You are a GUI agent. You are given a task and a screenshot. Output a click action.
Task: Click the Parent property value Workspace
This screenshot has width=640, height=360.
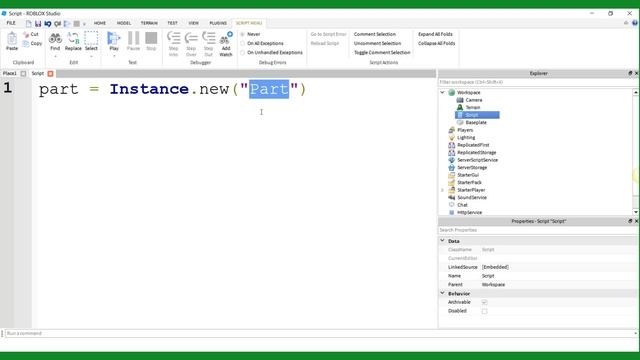click(493, 284)
